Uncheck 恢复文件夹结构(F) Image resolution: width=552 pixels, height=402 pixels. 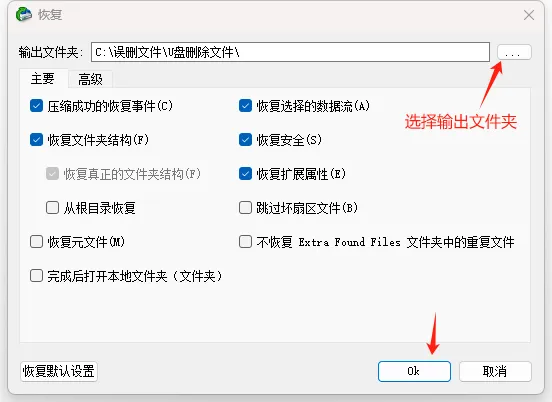pyautogui.click(x=36, y=140)
